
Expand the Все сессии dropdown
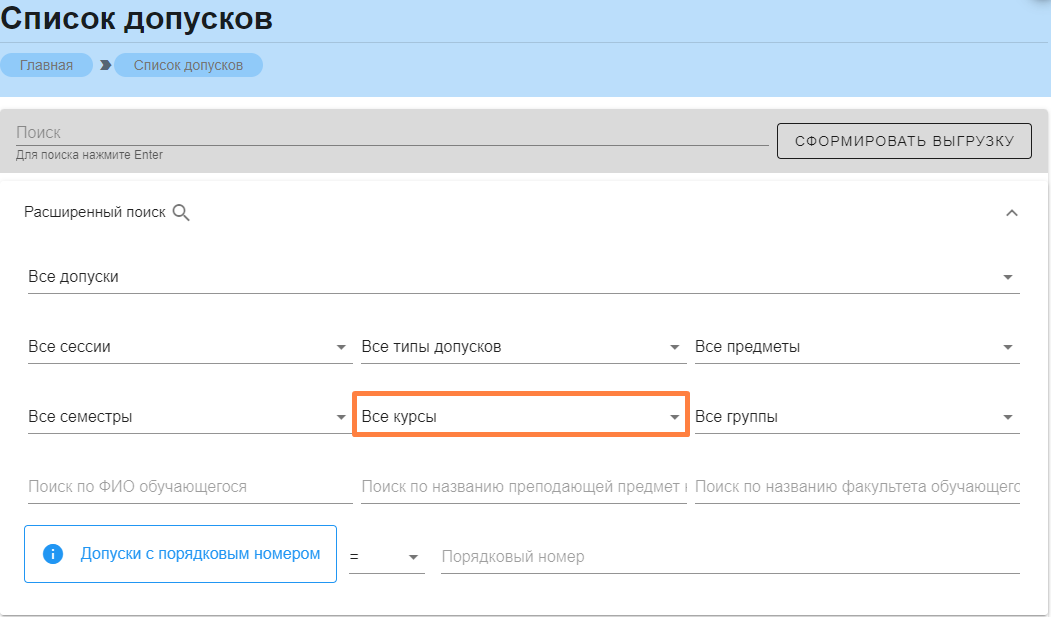pos(188,347)
